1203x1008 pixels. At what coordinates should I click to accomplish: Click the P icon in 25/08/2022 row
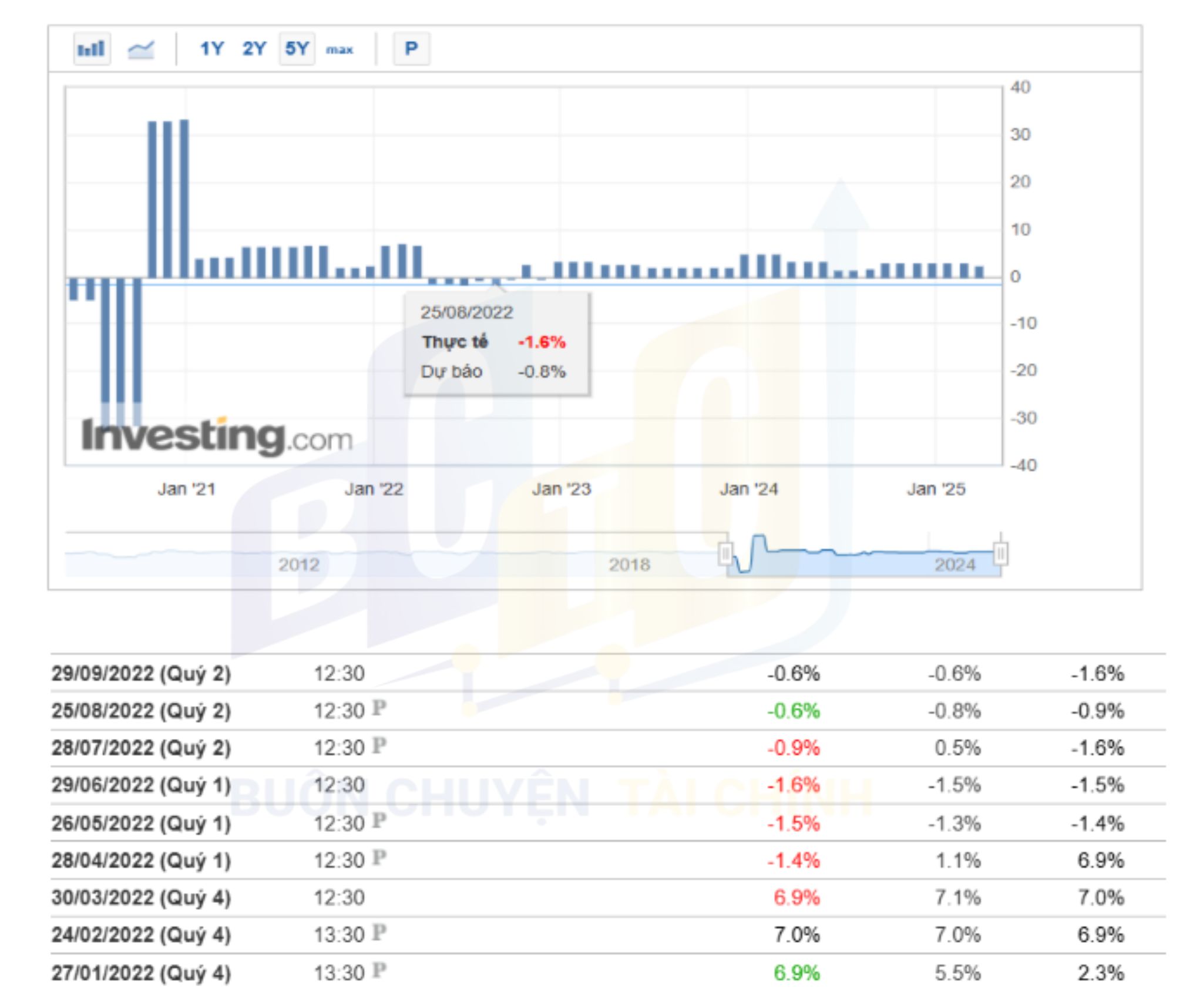pos(379,708)
